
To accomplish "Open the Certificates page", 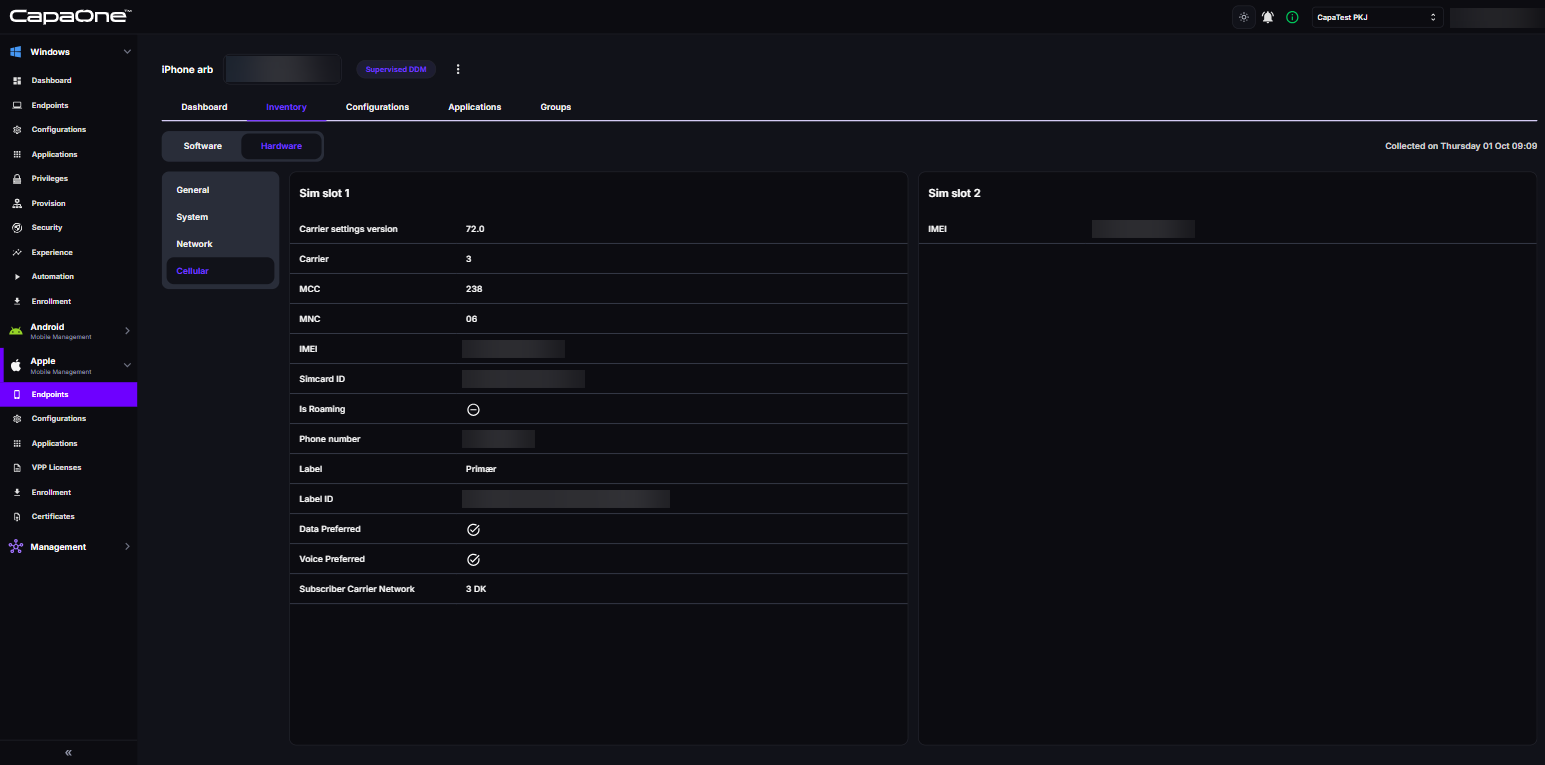I will click(53, 516).
